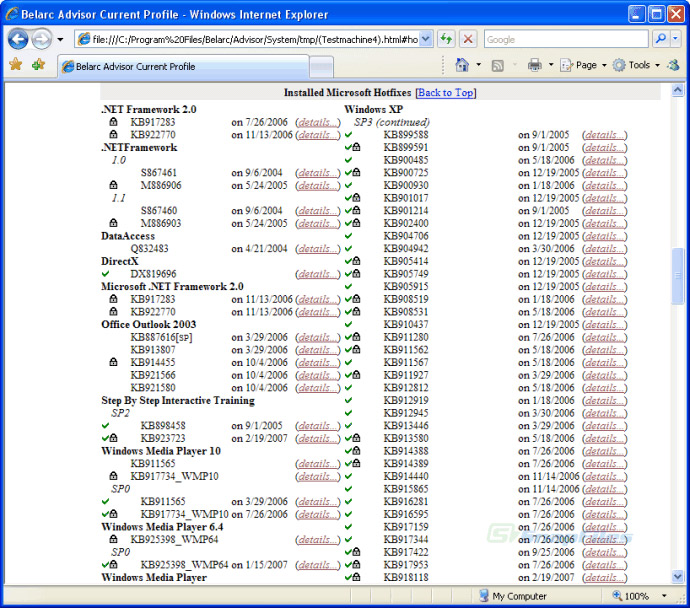The height and width of the screenshot is (608, 690).
Task: Open details link for Q832483
Action: (318, 249)
